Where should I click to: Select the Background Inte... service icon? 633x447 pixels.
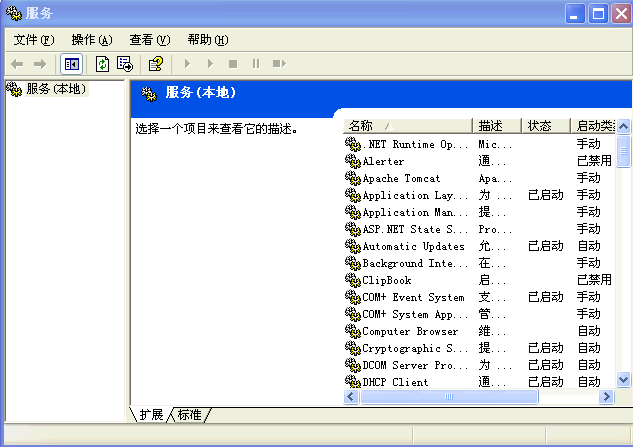click(x=352, y=263)
